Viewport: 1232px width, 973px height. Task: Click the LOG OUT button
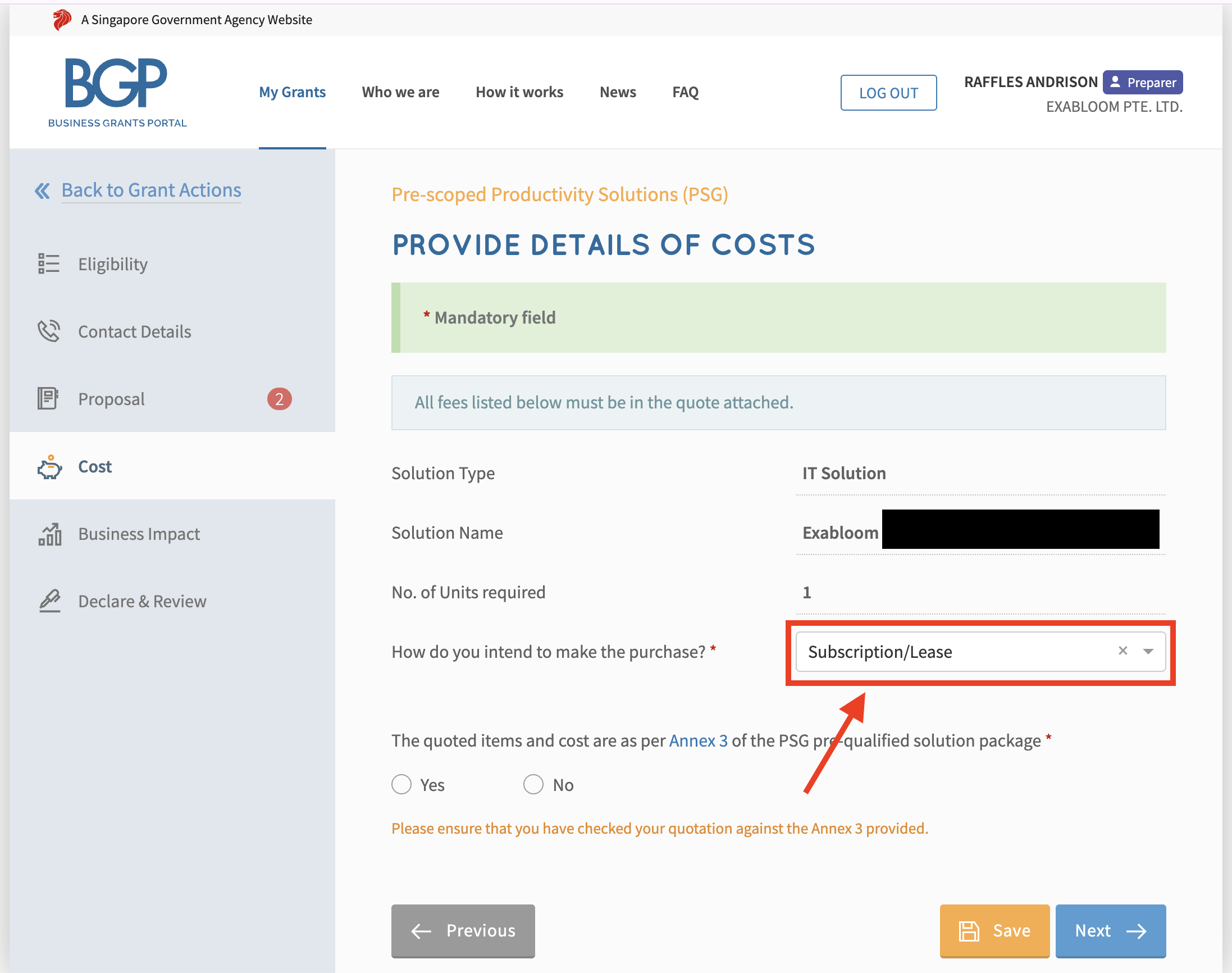point(888,92)
